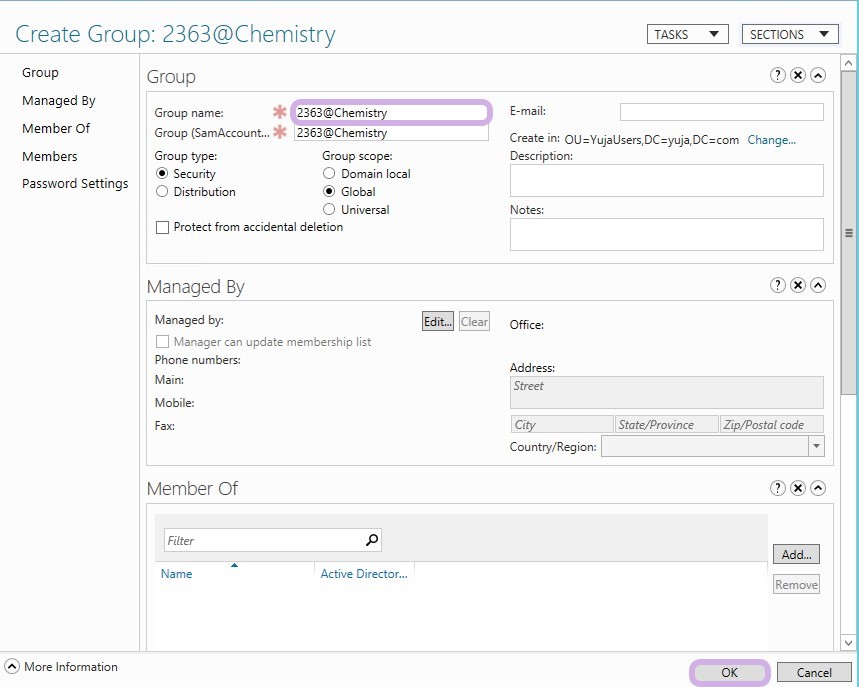Enable Protect from accidental deletion
This screenshot has width=859, height=687.
point(162,227)
